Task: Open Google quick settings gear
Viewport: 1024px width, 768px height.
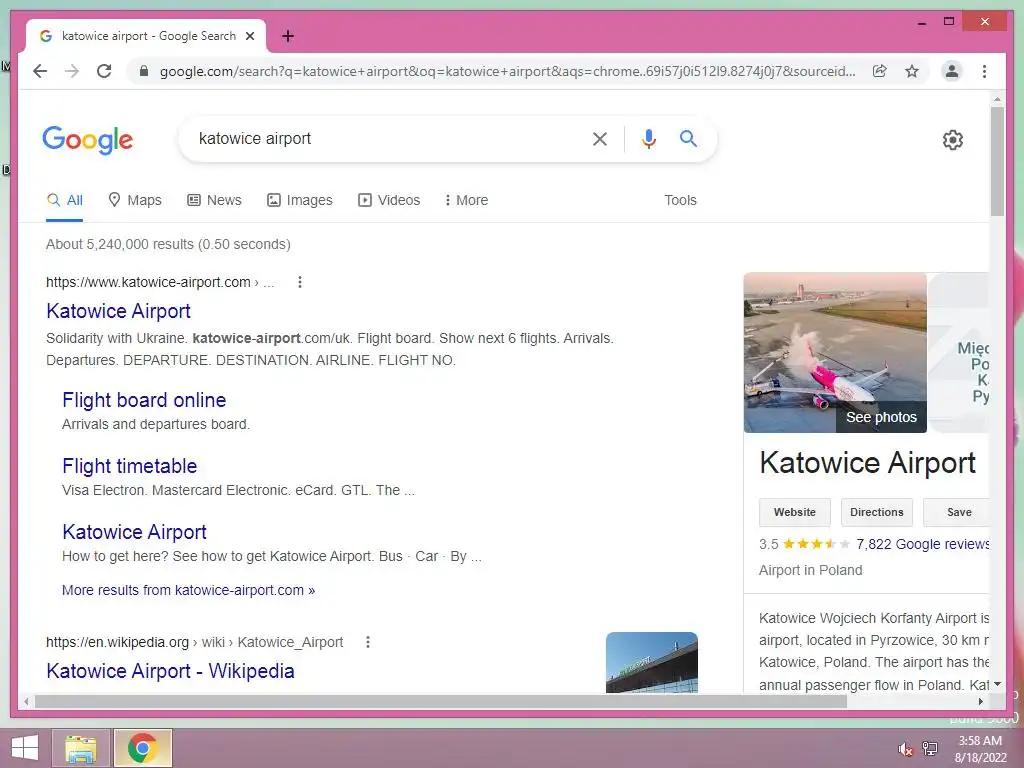Action: click(x=953, y=140)
